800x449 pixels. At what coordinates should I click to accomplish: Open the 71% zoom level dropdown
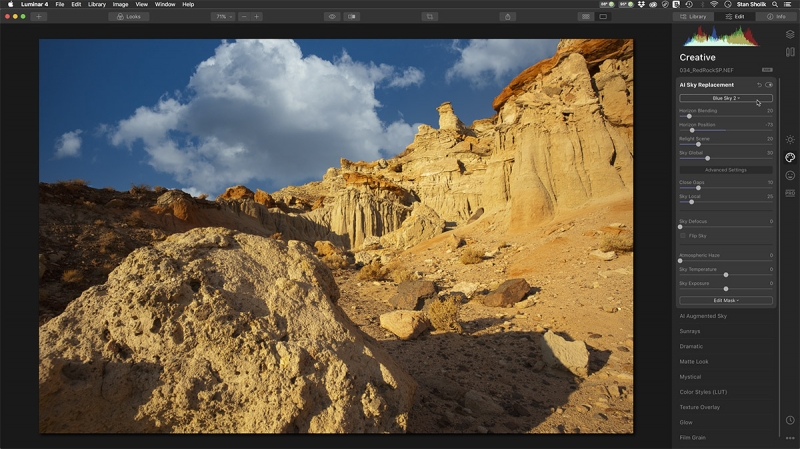223,16
